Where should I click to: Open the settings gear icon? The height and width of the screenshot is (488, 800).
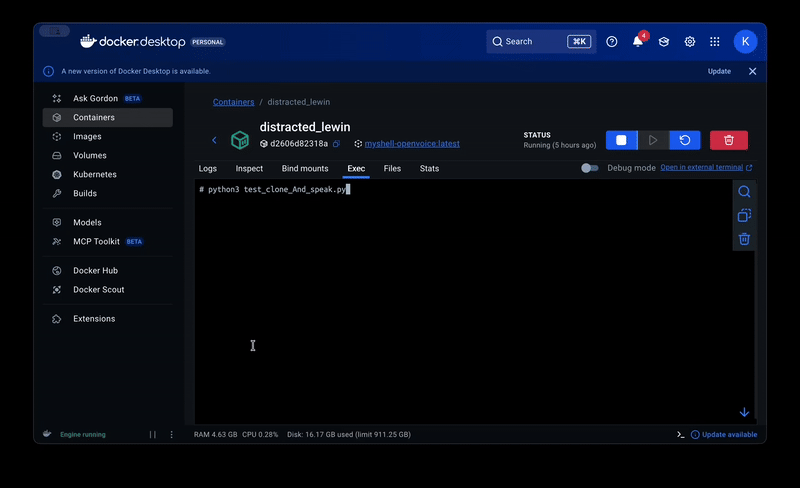point(690,41)
